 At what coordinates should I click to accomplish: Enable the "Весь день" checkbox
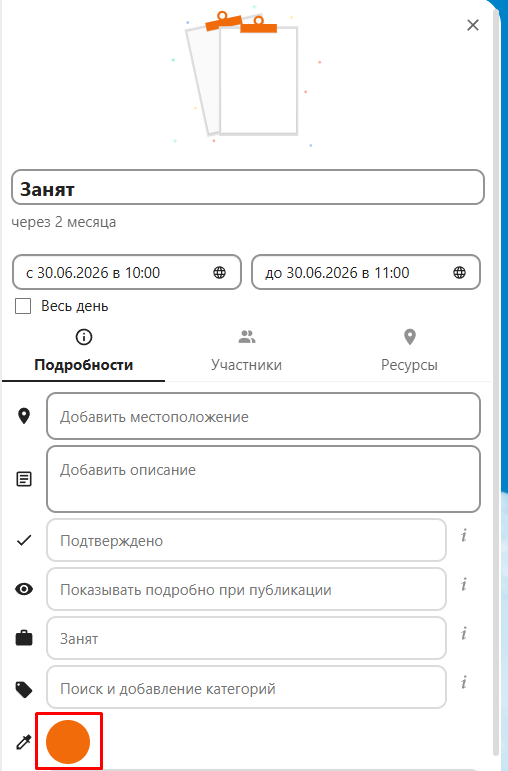(23, 306)
